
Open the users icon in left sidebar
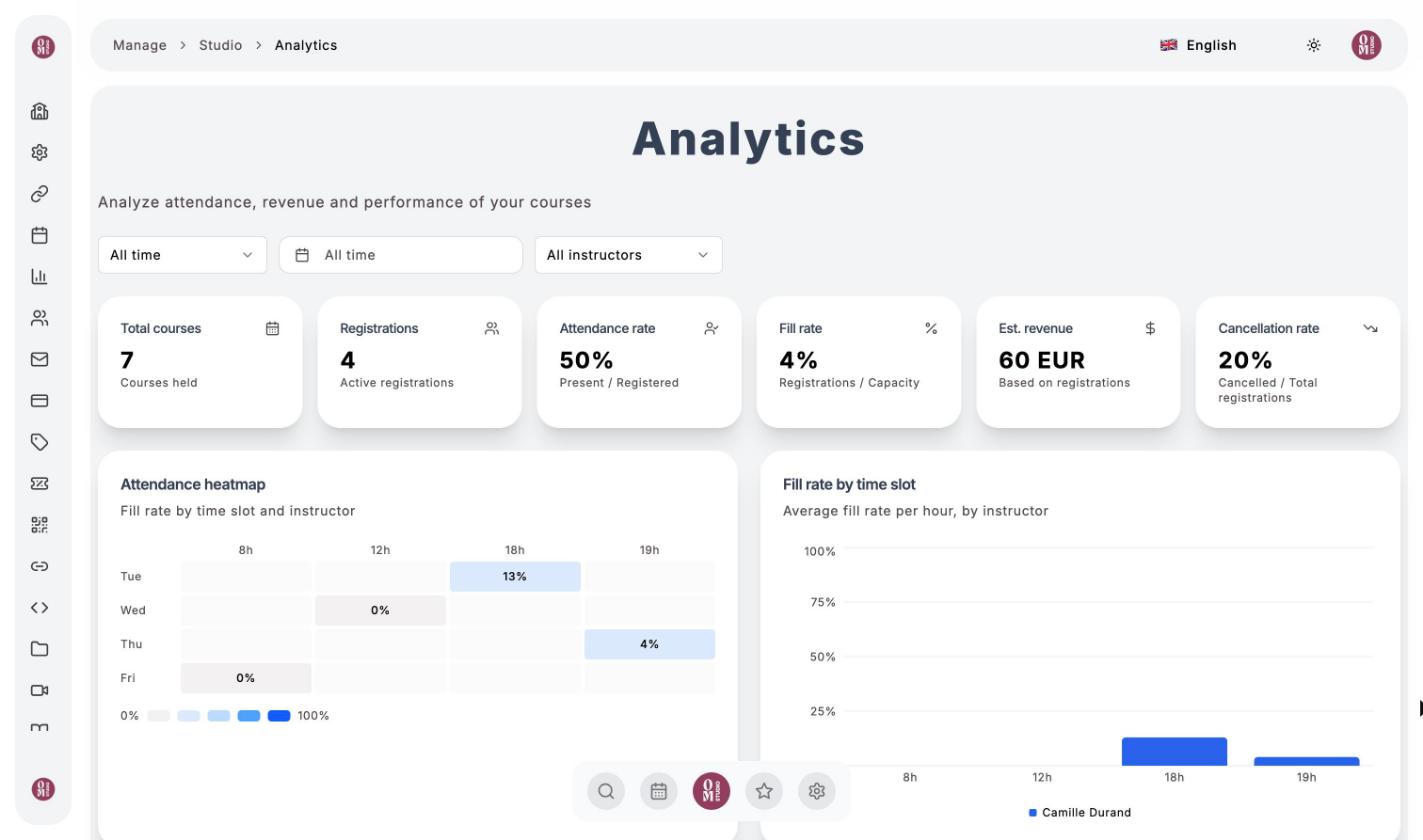pyautogui.click(x=39, y=318)
